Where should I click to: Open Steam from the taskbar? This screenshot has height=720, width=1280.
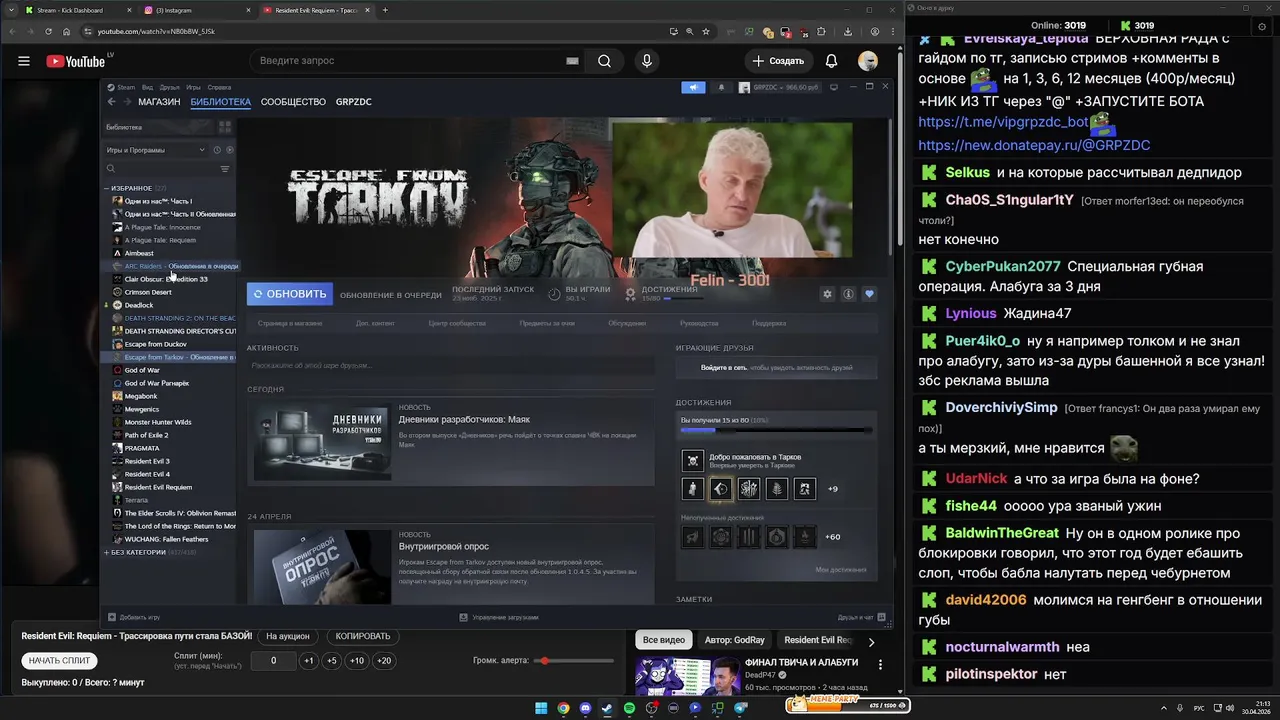tap(607, 708)
